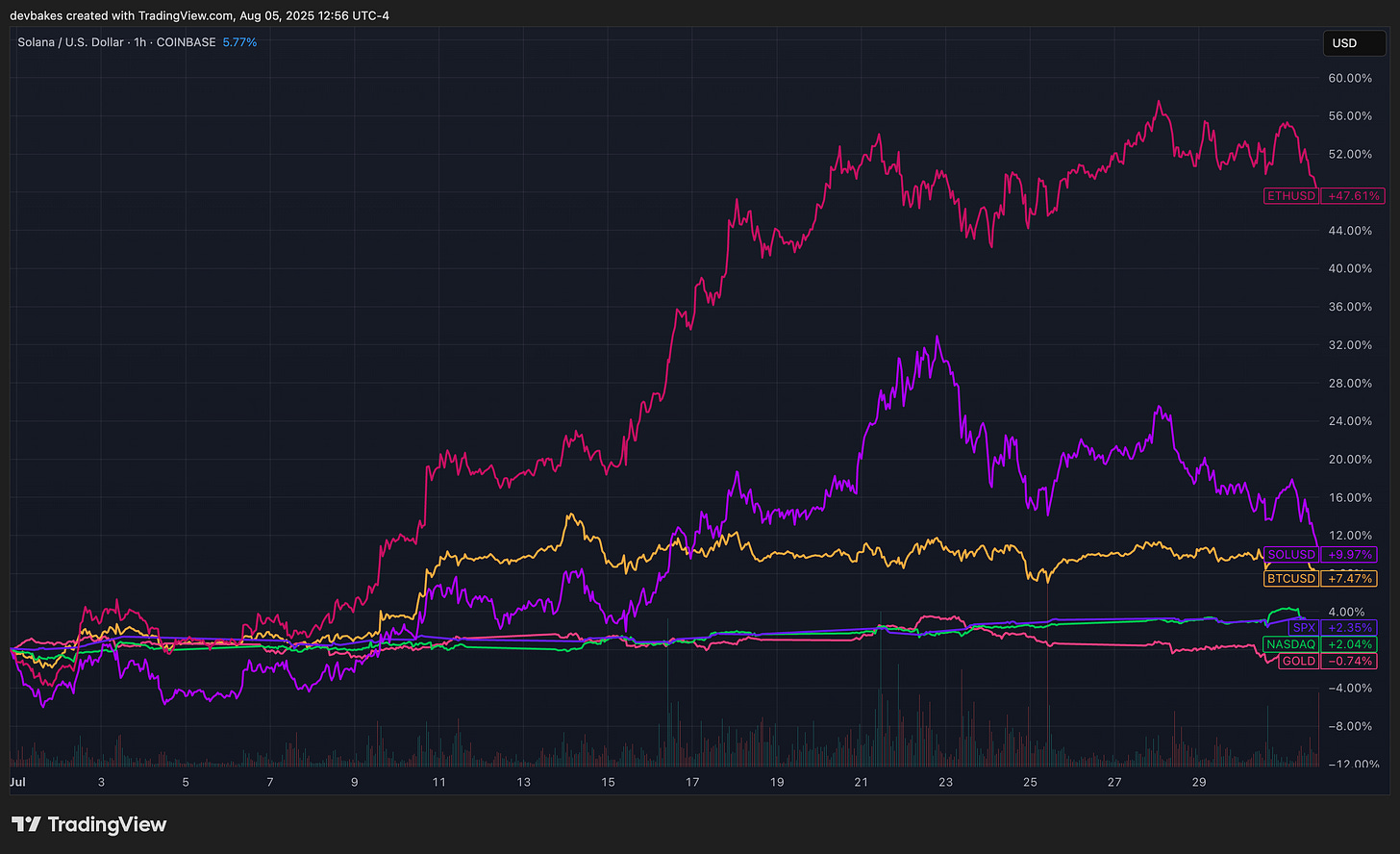Click the +7.47% BTCUSD value tag
Image resolution: width=1400 pixels, height=854 pixels.
[x=1350, y=579]
